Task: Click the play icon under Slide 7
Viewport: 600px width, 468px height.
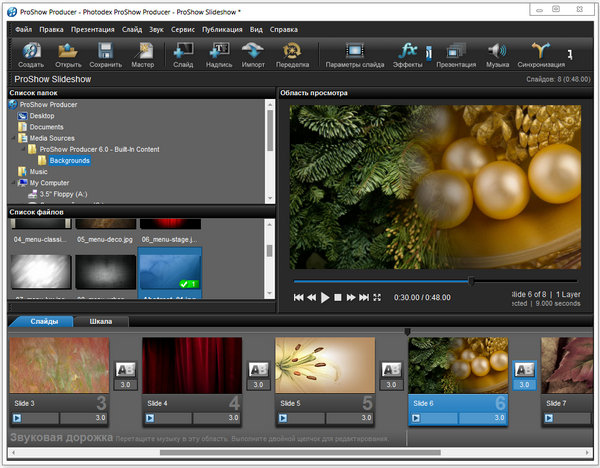Action: (549, 418)
